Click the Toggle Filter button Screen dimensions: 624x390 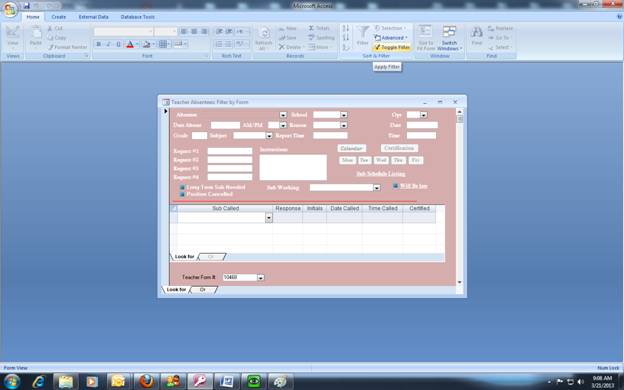pyautogui.click(x=392, y=47)
